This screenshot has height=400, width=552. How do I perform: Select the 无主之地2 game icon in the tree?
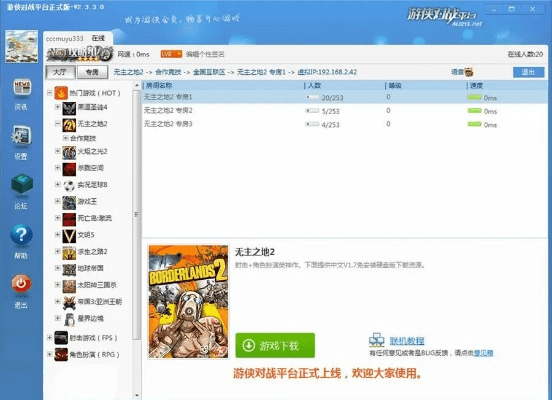tap(69, 125)
